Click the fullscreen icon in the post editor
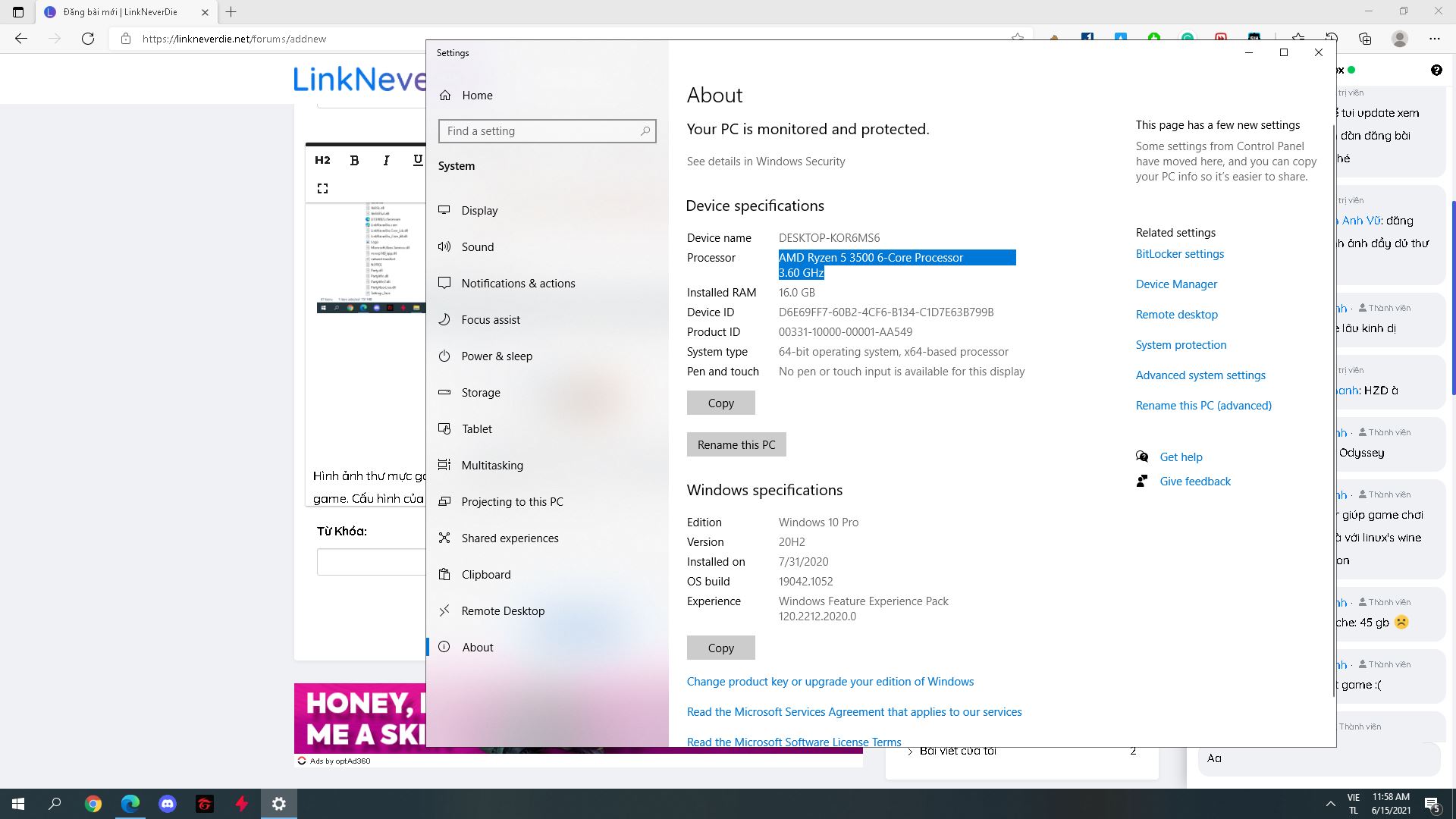1456x819 pixels. click(x=322, y=188)
